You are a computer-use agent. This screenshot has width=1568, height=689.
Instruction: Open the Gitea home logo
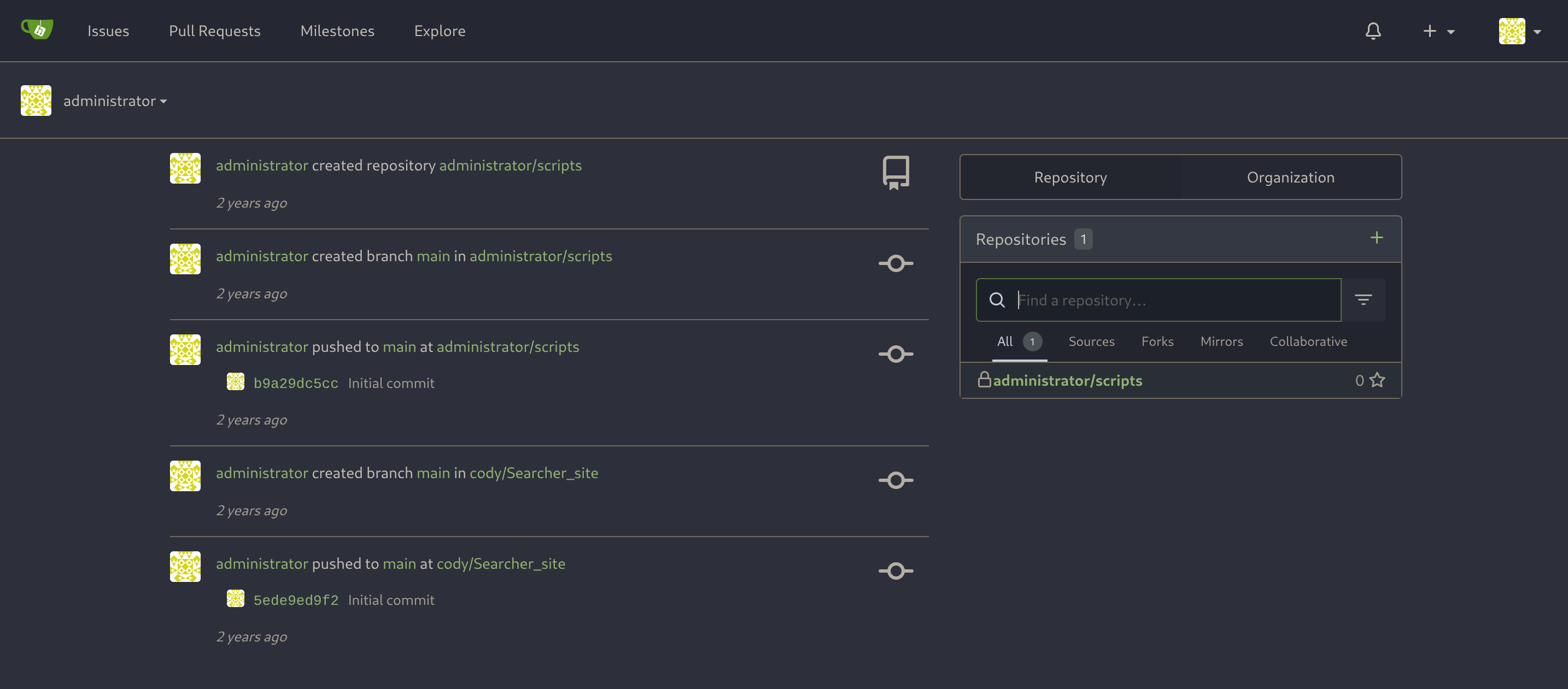[x=37, y=30]
